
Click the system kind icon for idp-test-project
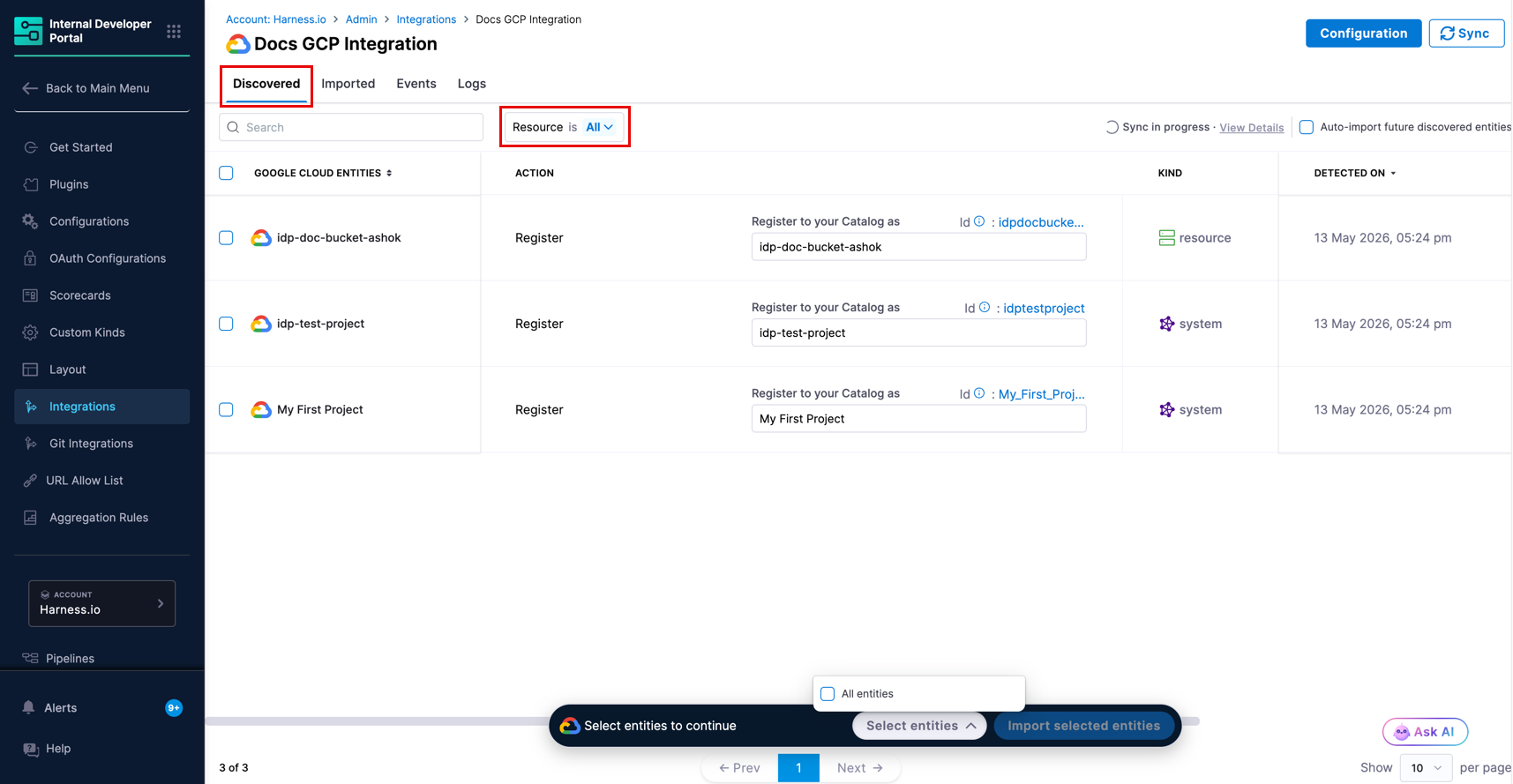[1166, 324]
